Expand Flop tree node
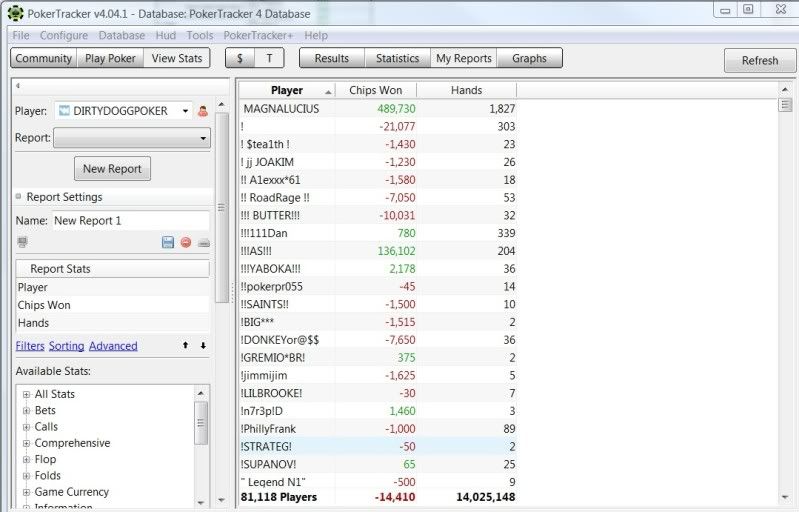Viewport: 799px width, 512px height. coord(26,460)
